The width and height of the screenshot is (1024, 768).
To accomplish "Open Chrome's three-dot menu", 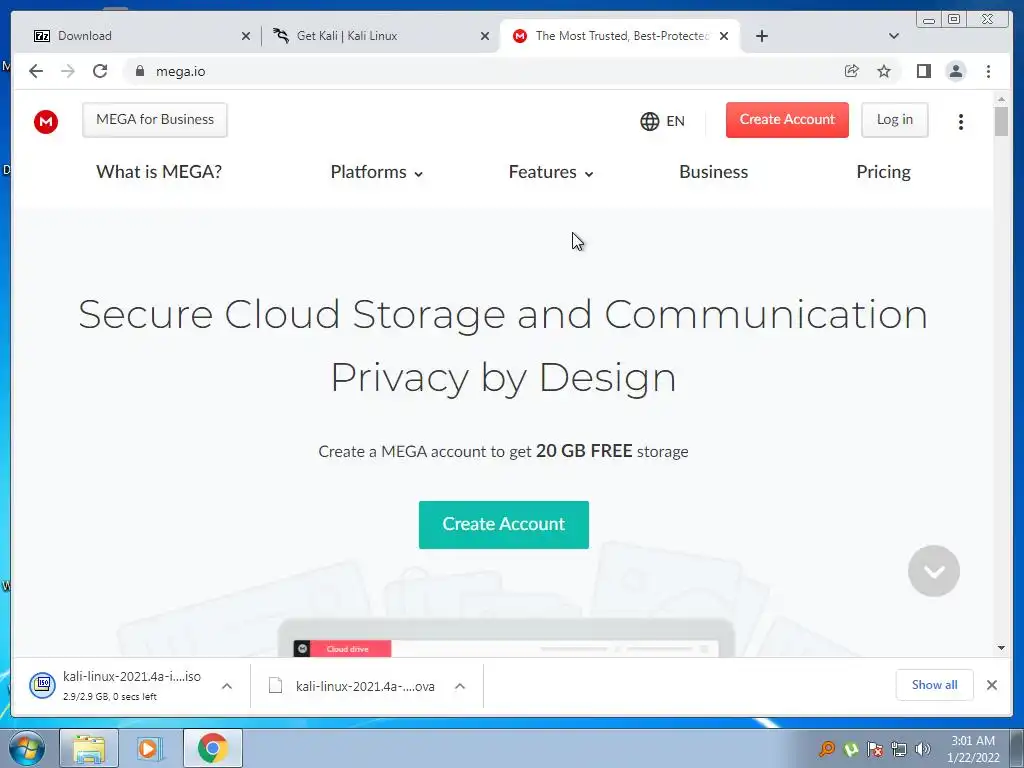I will coord(988,71).
